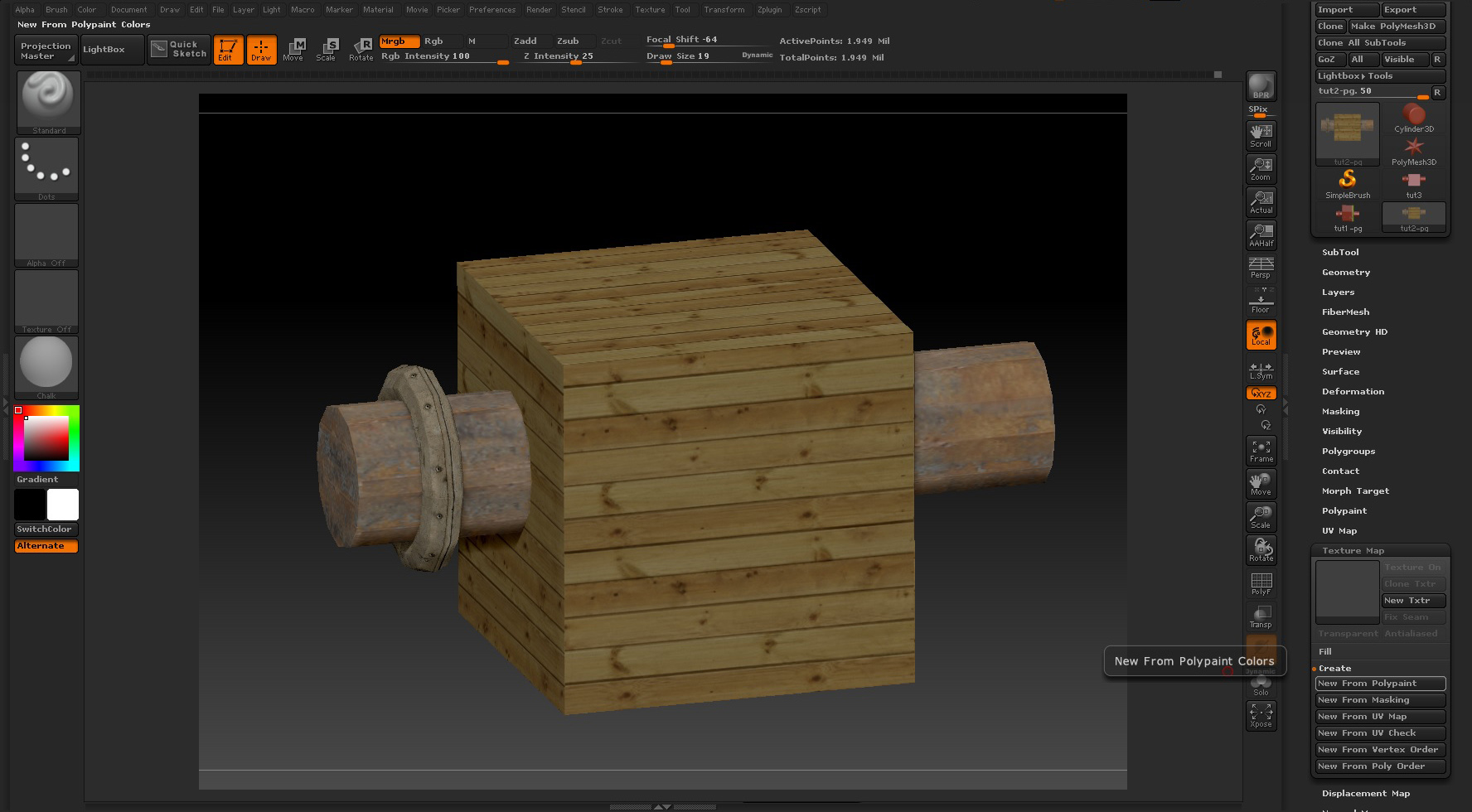Click the white secondary color swatch
This screenshot has width=1472, height=812.
[63, 505]
